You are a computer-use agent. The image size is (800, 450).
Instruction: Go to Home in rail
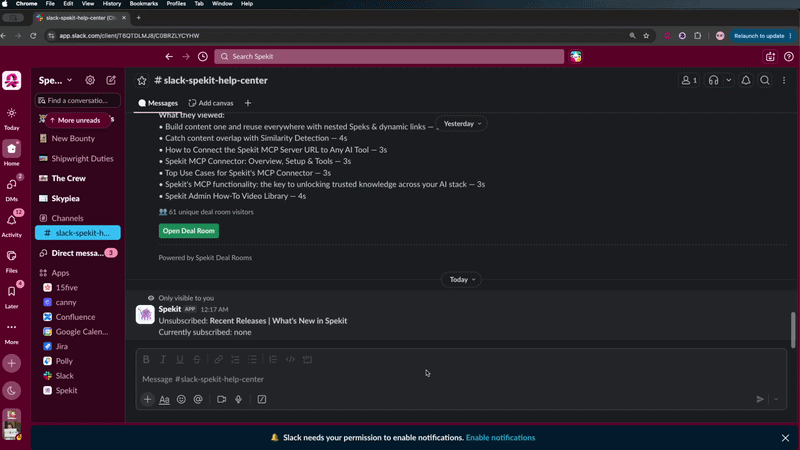pyautogui.click(x=11, y=154)
